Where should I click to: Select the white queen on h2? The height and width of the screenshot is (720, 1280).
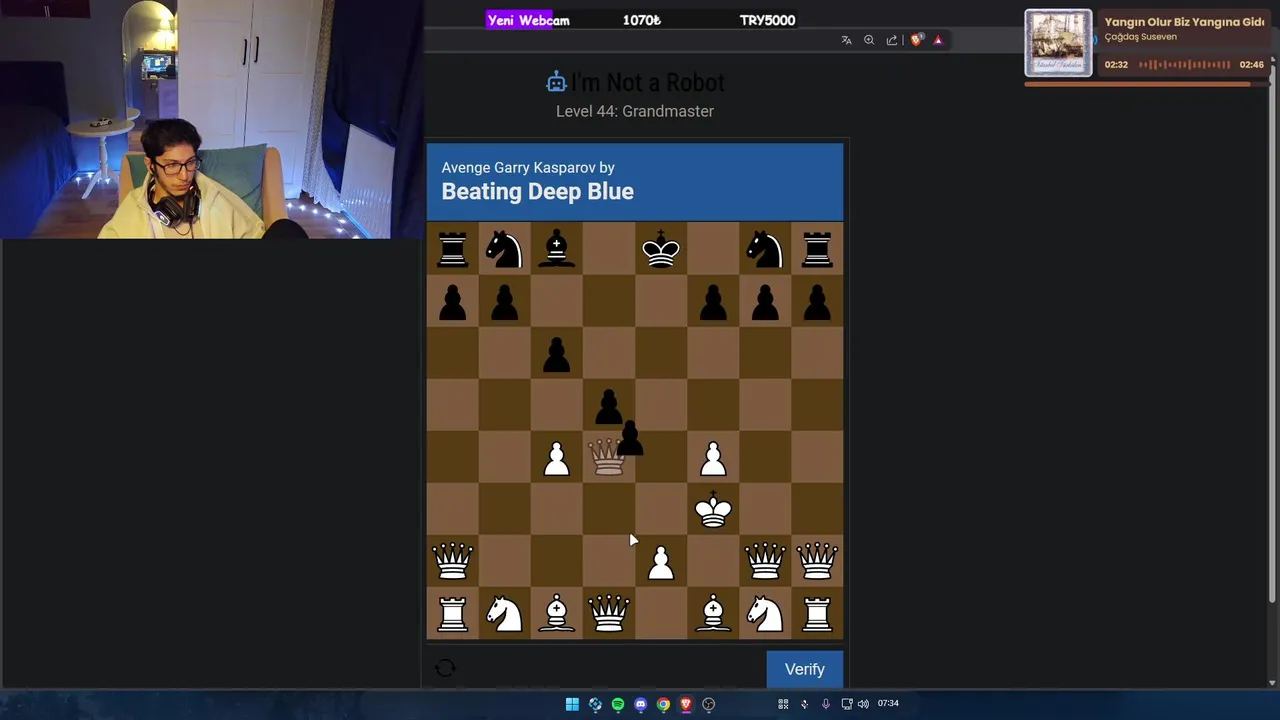pos(817,562)
